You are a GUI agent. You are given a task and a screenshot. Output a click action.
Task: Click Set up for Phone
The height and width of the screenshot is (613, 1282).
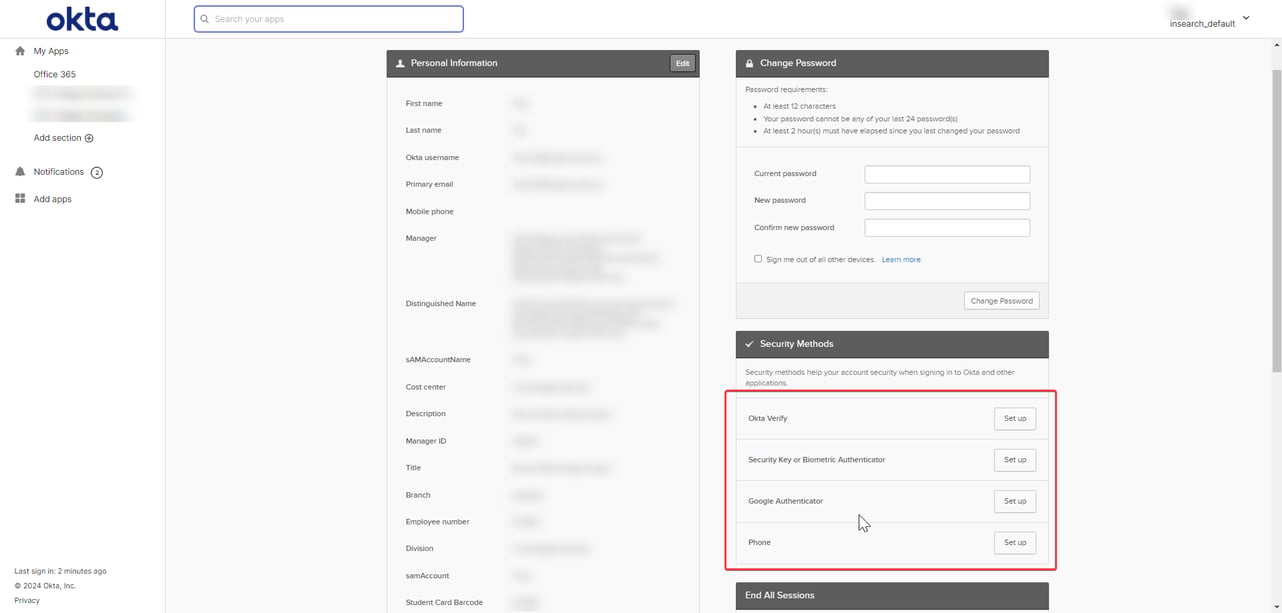[1015, 543]
